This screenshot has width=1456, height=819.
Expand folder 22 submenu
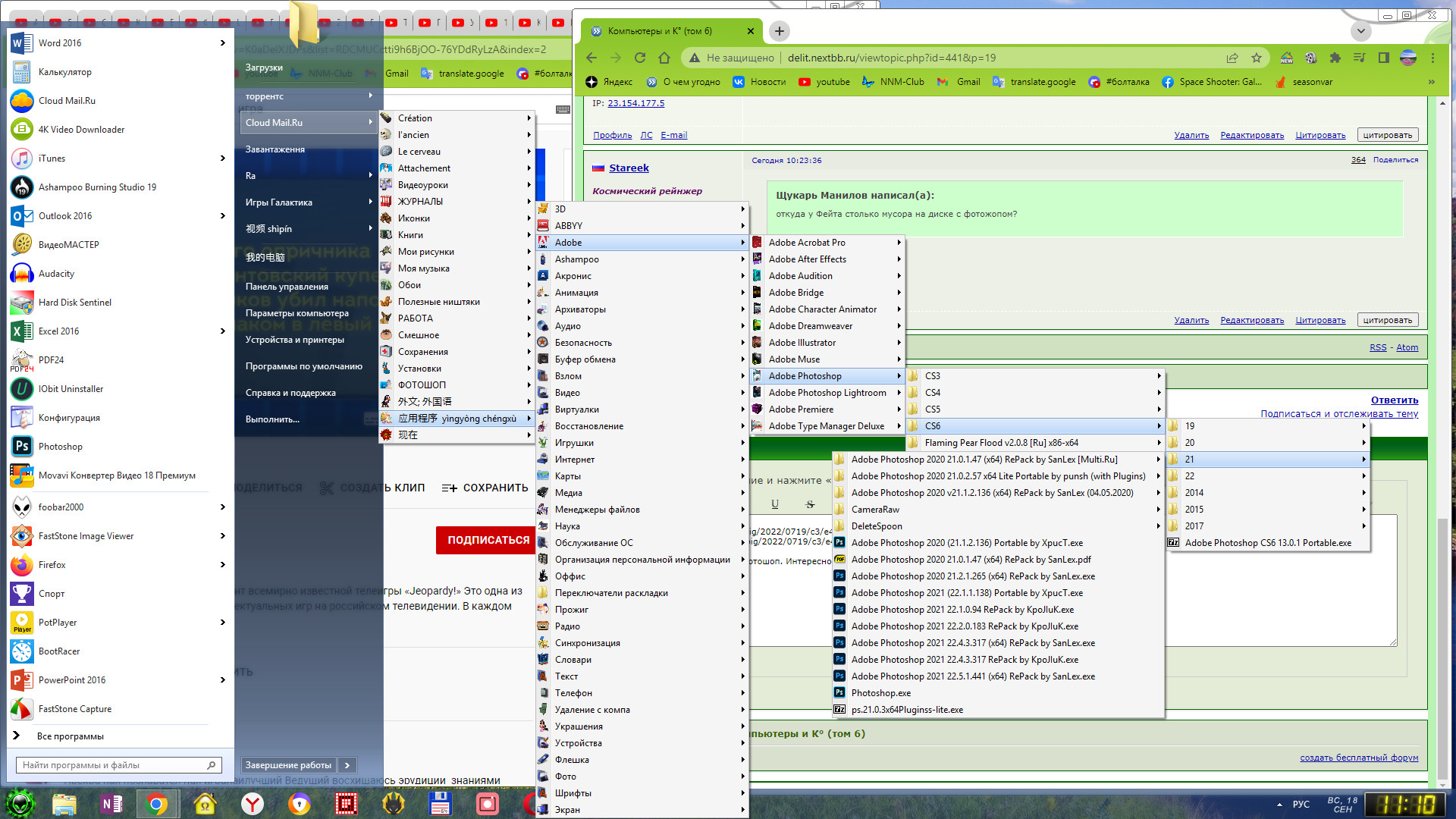coord(1267,476)
